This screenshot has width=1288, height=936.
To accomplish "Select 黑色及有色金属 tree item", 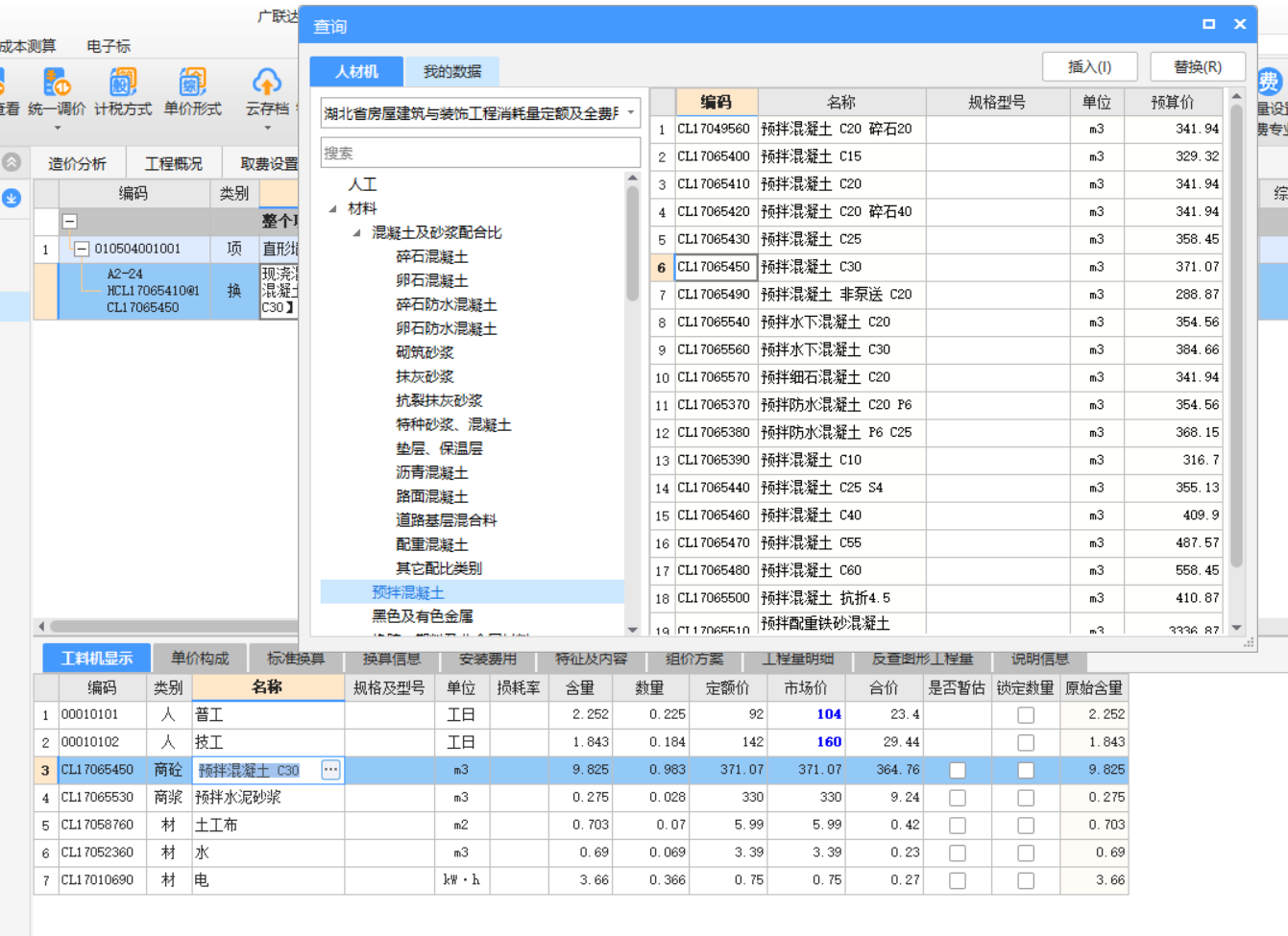I will tap(423, 616).
